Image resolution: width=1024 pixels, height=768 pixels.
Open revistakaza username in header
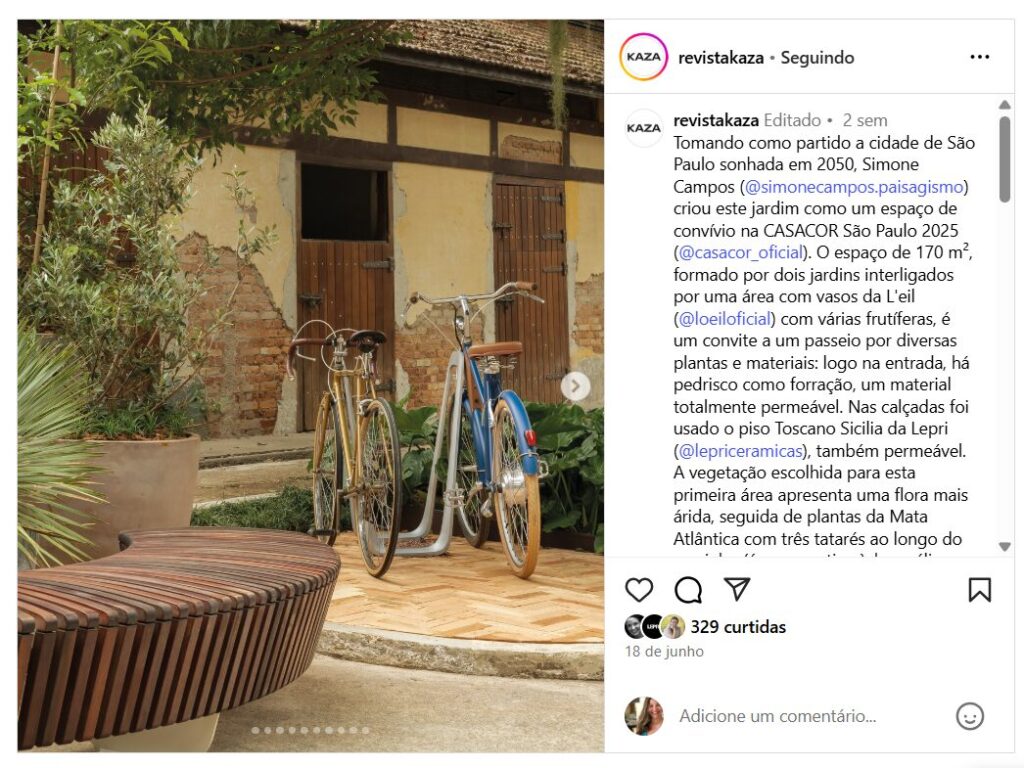tap(721, 58)
